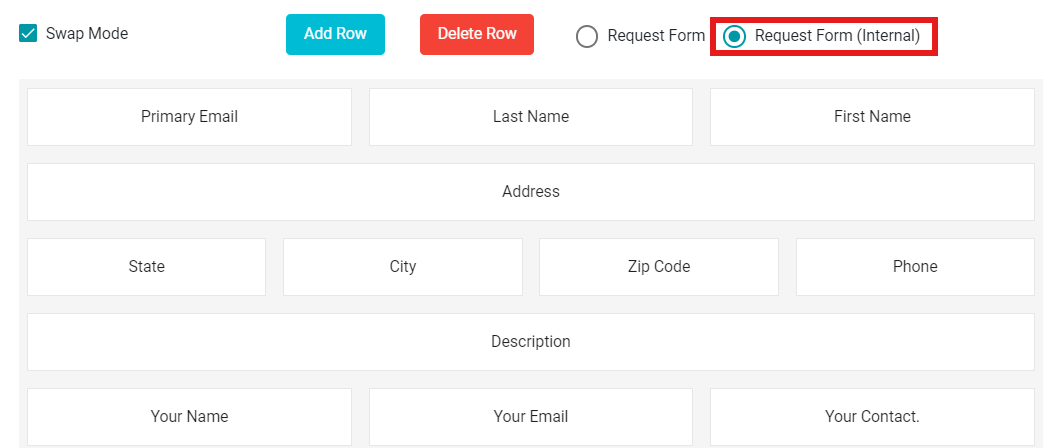1056x448 pixels.
Task: Click the Description field block
Action: click(531, 342)
